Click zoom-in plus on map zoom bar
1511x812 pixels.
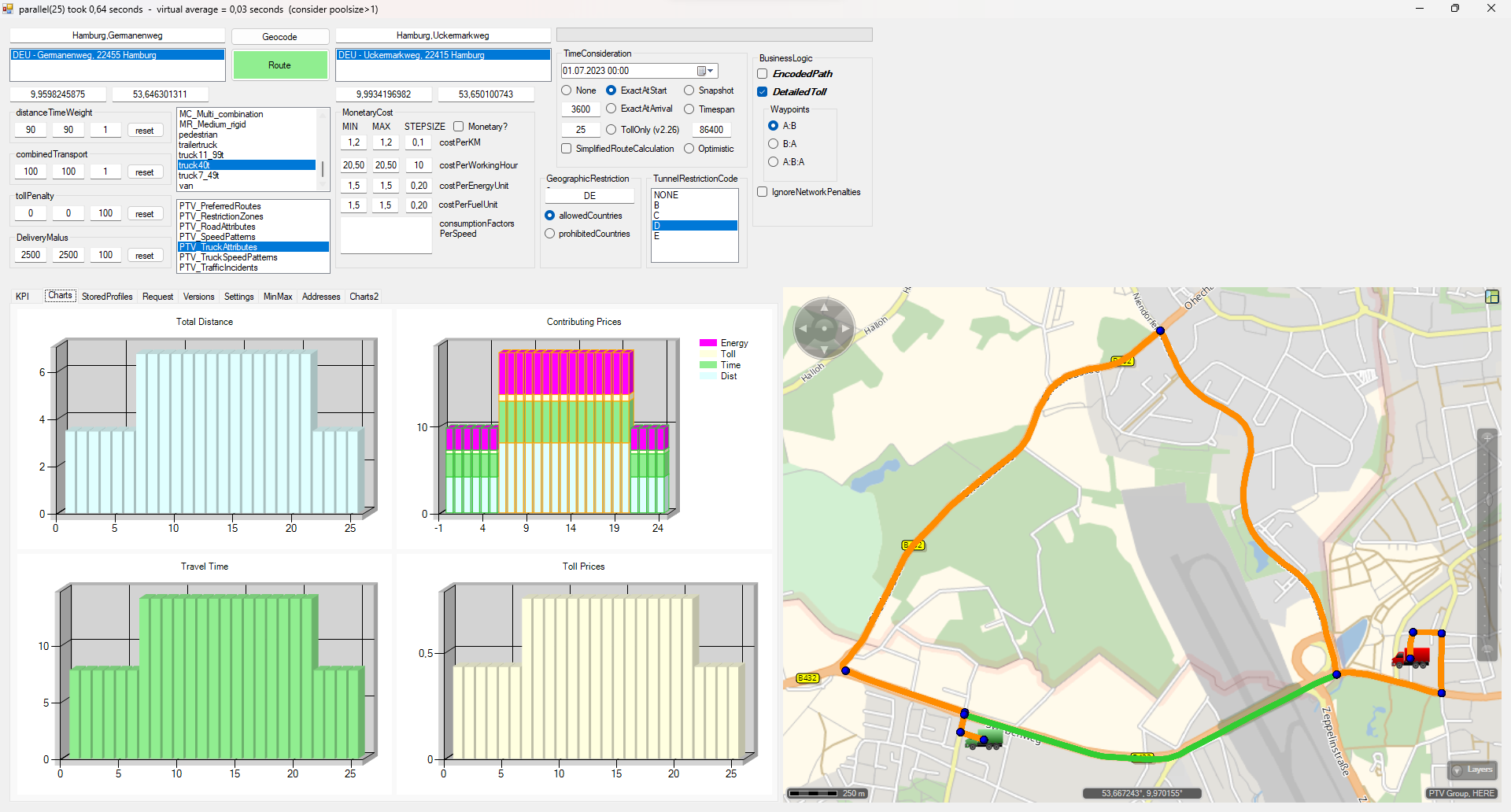click(1487, 437)
